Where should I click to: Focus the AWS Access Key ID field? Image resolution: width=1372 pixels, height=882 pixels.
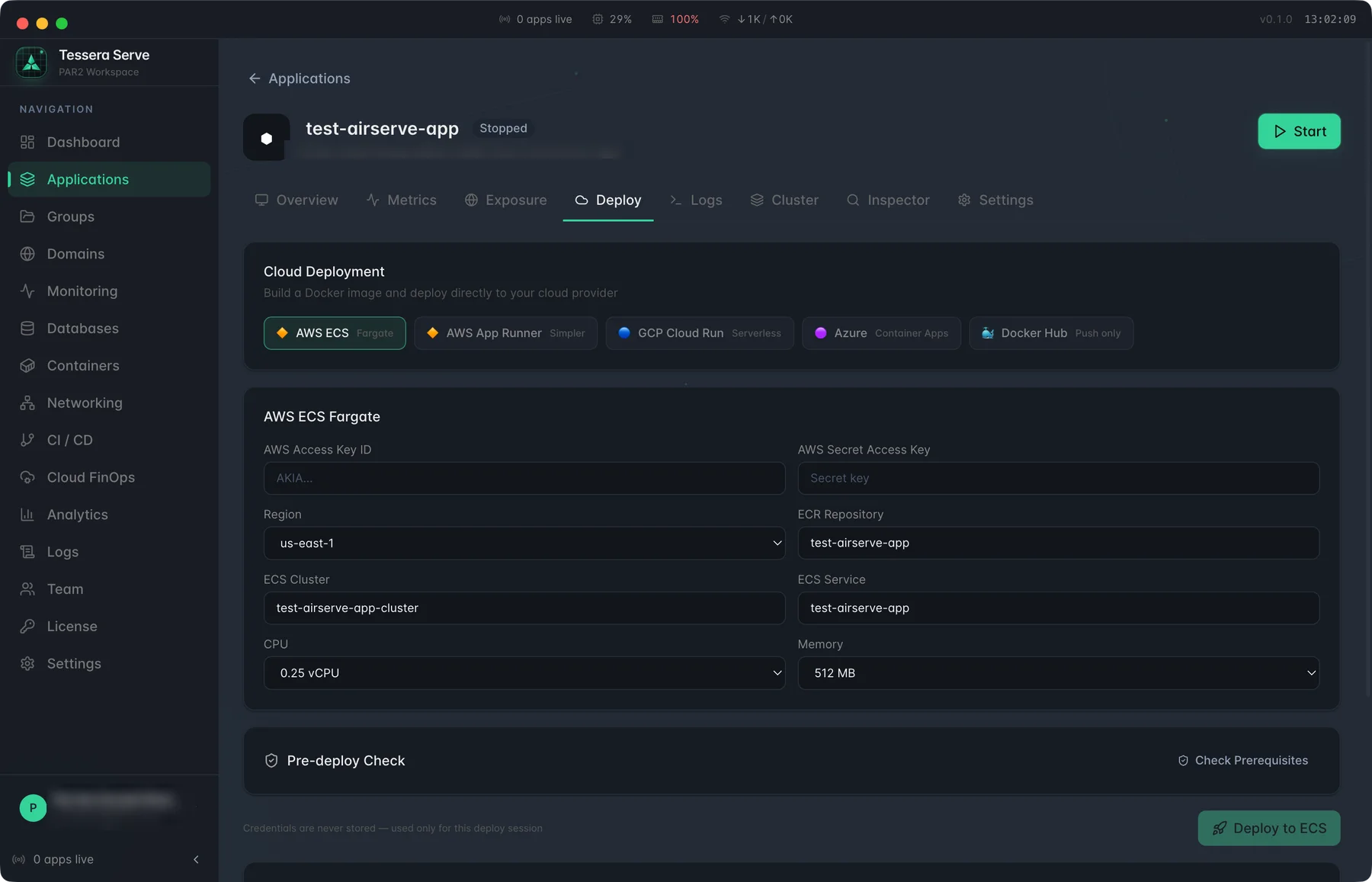[x=524, y=479]
